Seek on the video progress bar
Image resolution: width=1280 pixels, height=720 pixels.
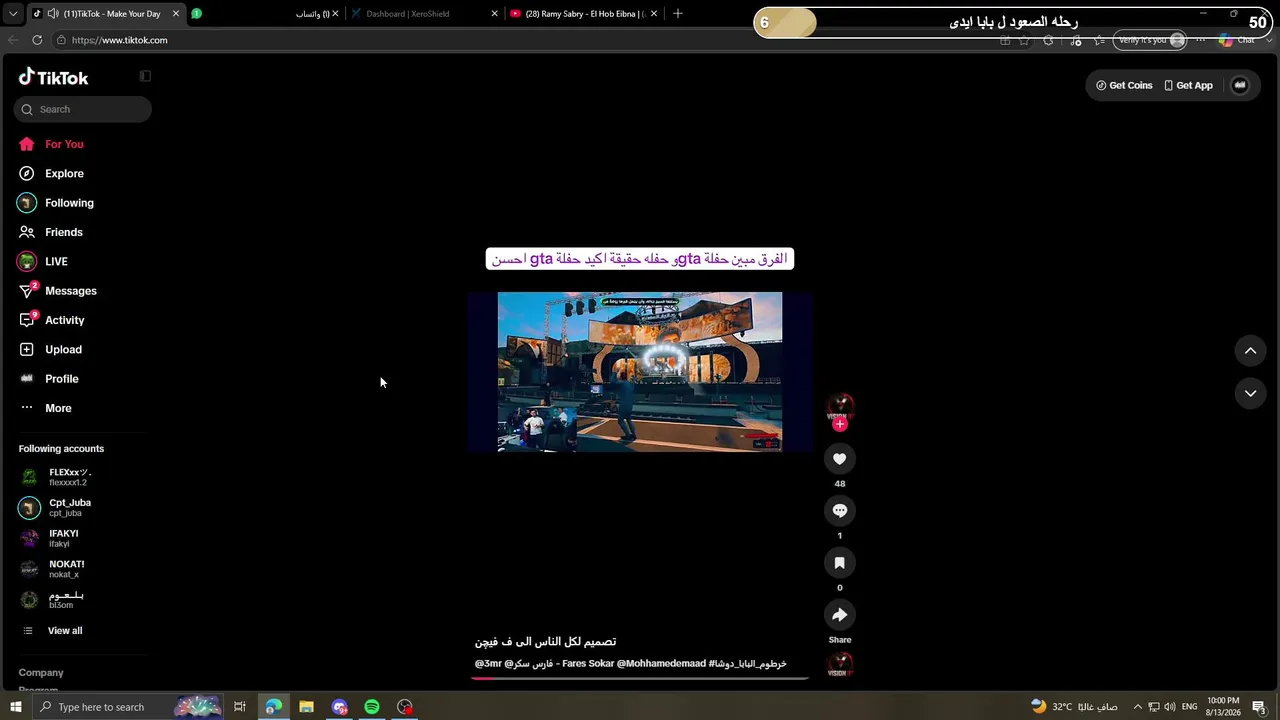[640, 678]
